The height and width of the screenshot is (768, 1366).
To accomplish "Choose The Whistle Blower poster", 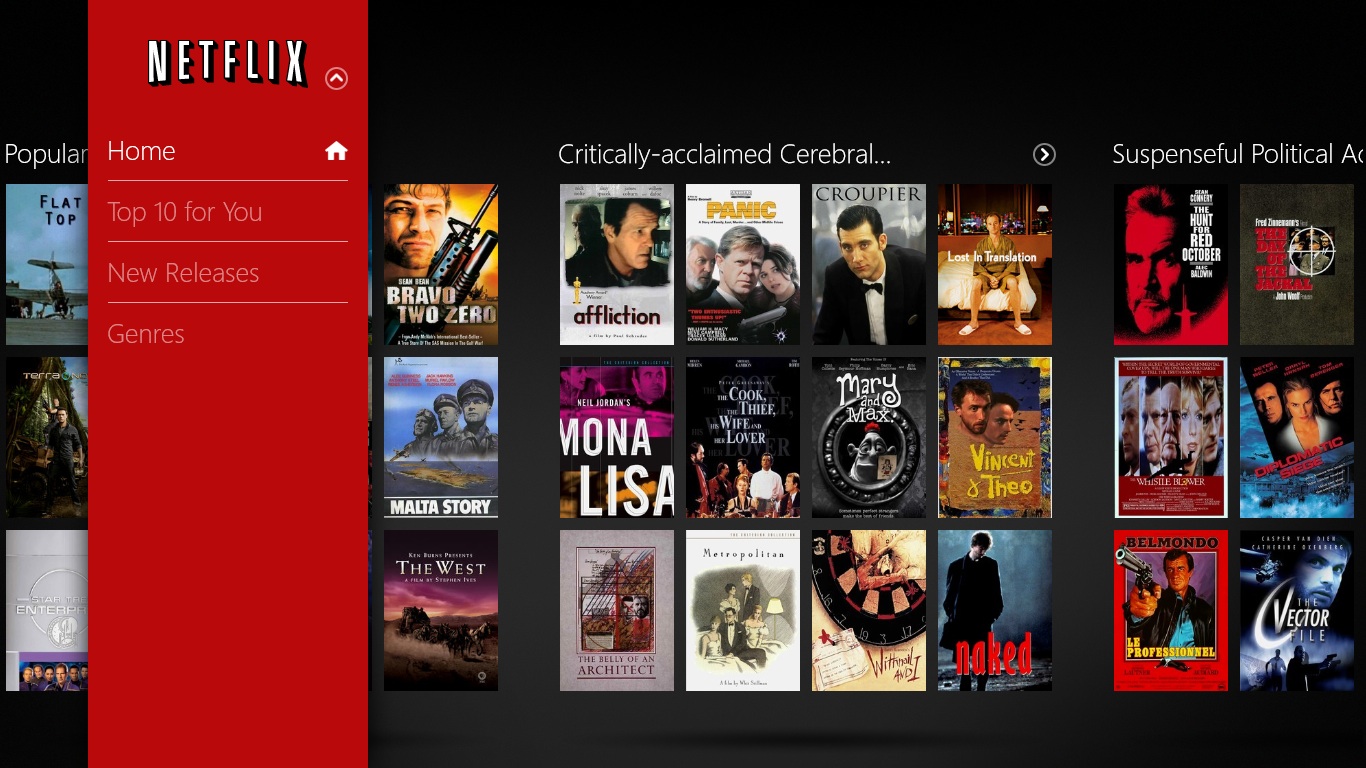I will [x=1171, y=438].
